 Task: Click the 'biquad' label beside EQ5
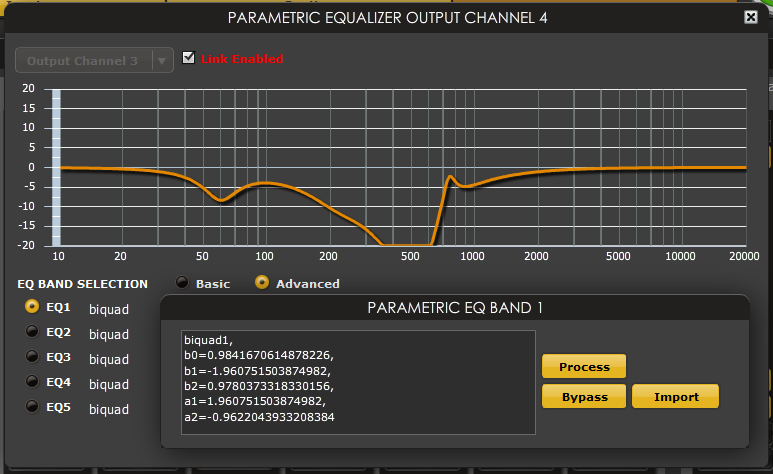pos(109,410)
